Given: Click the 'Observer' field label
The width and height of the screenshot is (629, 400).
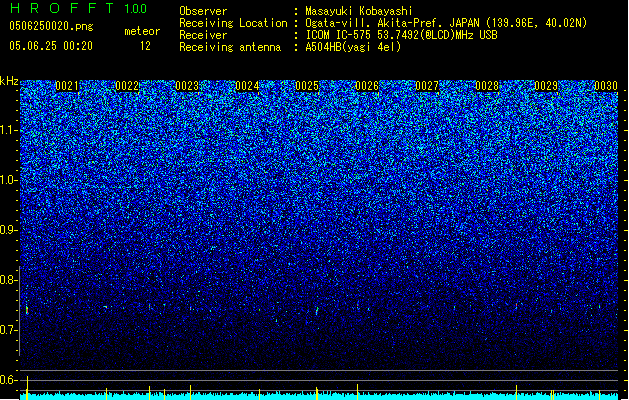Looking at the screenshot, I should point(203,11).
